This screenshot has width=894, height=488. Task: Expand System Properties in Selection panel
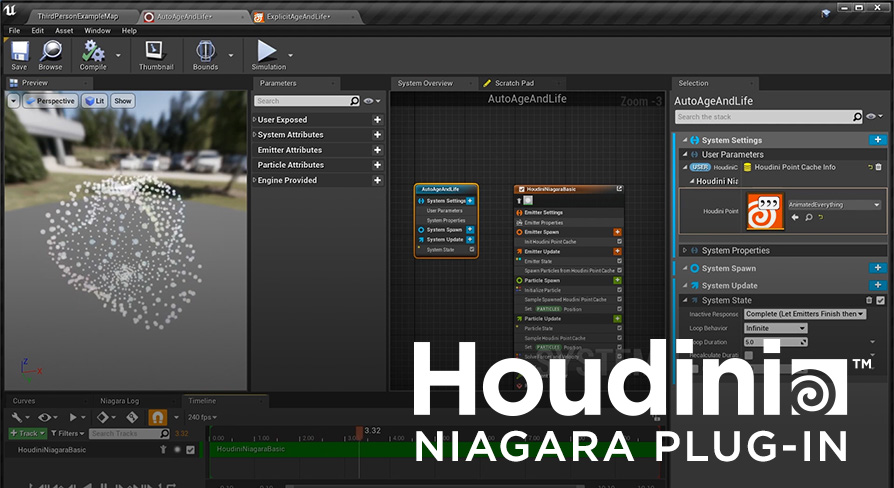(685, 250)
